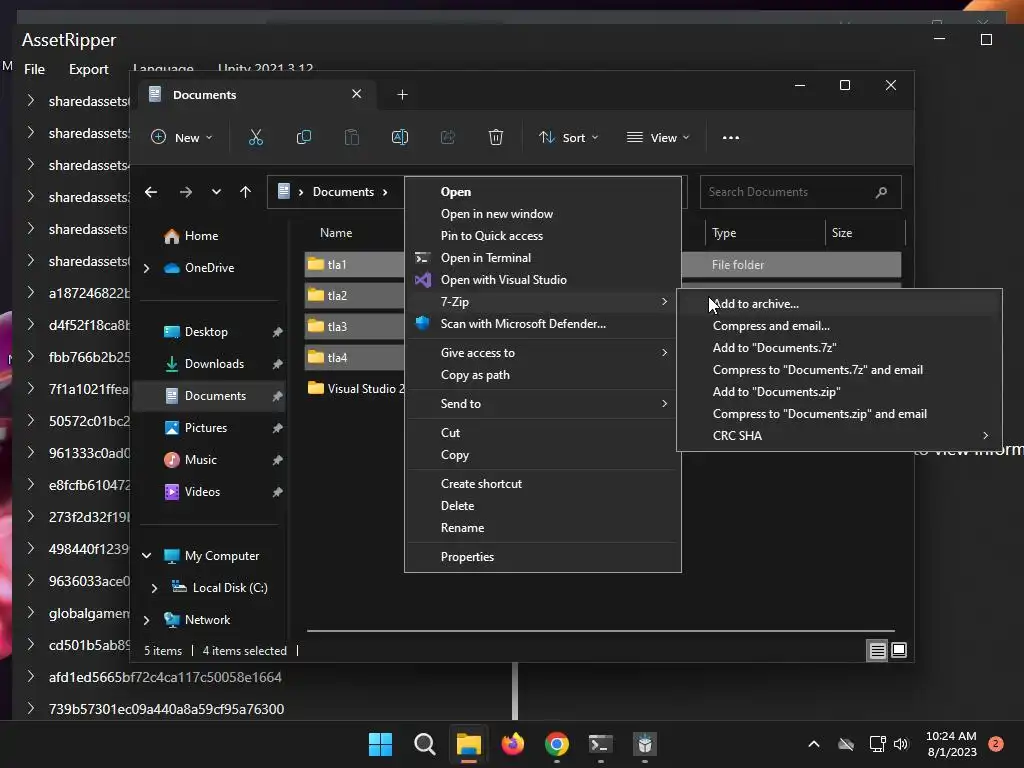Click the taskbar clock and date
This screenshot has height=768, width=1024.
(x=951, y=744)
